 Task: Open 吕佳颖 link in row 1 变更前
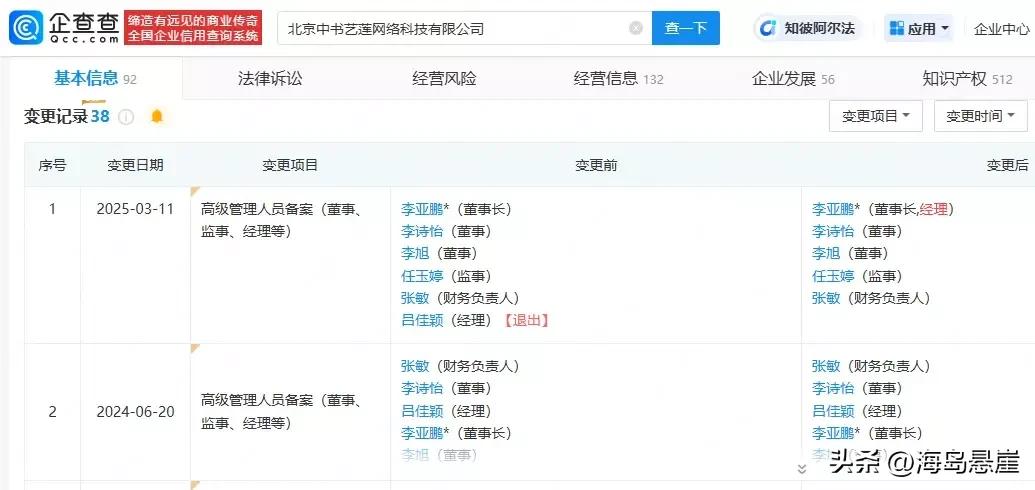pos(422,320)
